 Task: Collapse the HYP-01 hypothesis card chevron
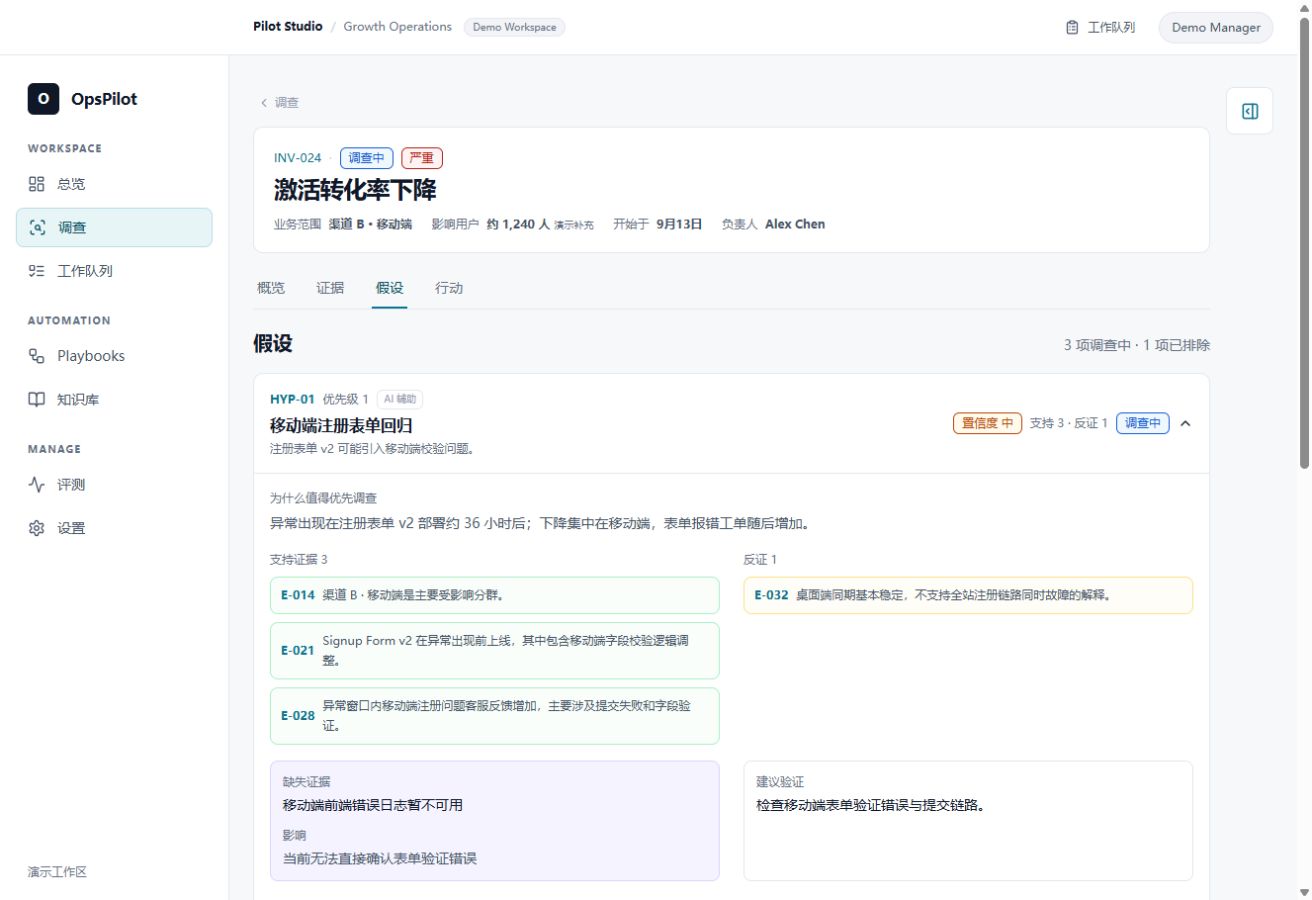coord(1185,423)
